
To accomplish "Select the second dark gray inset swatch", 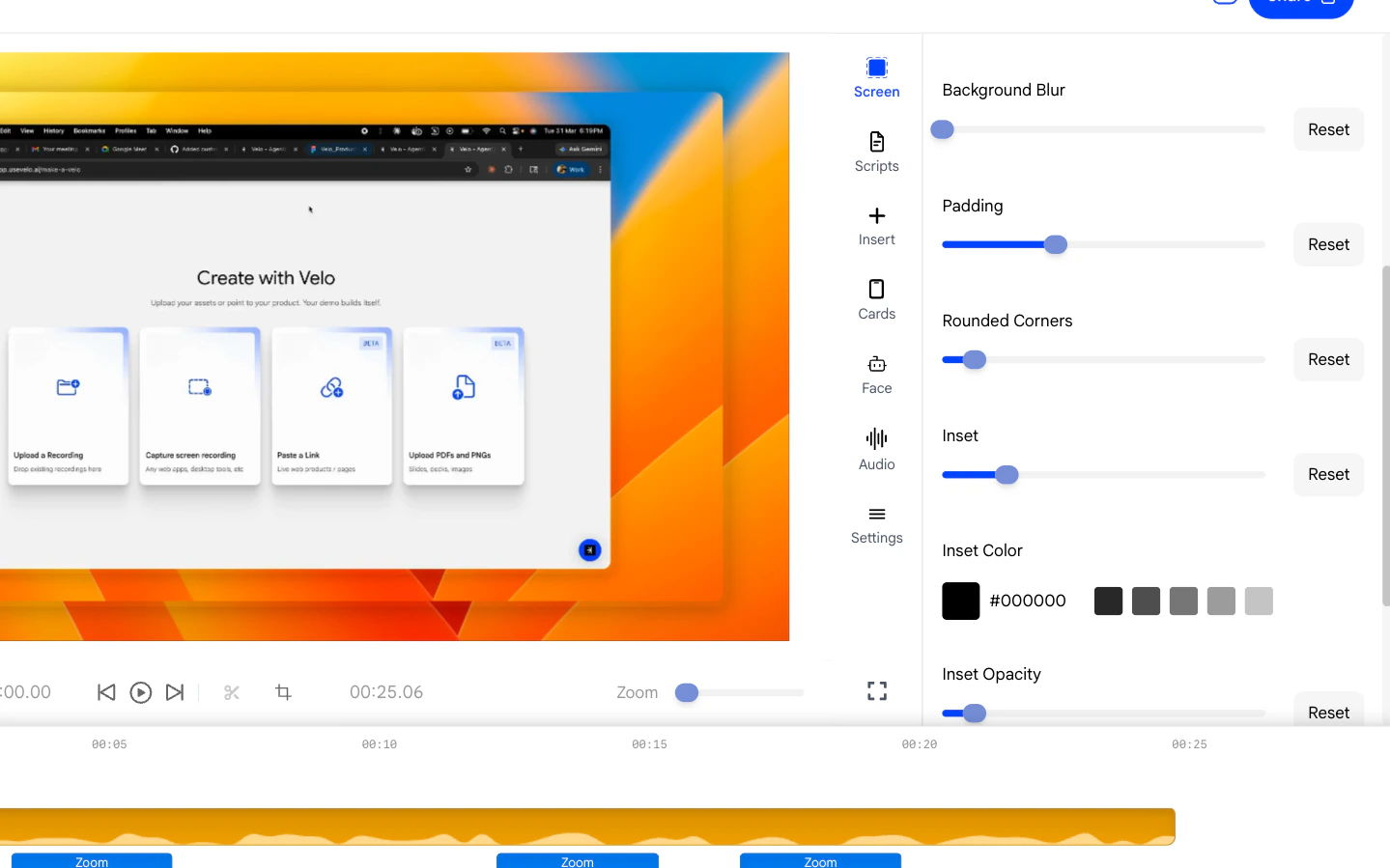I will [x=1146, y=601].
